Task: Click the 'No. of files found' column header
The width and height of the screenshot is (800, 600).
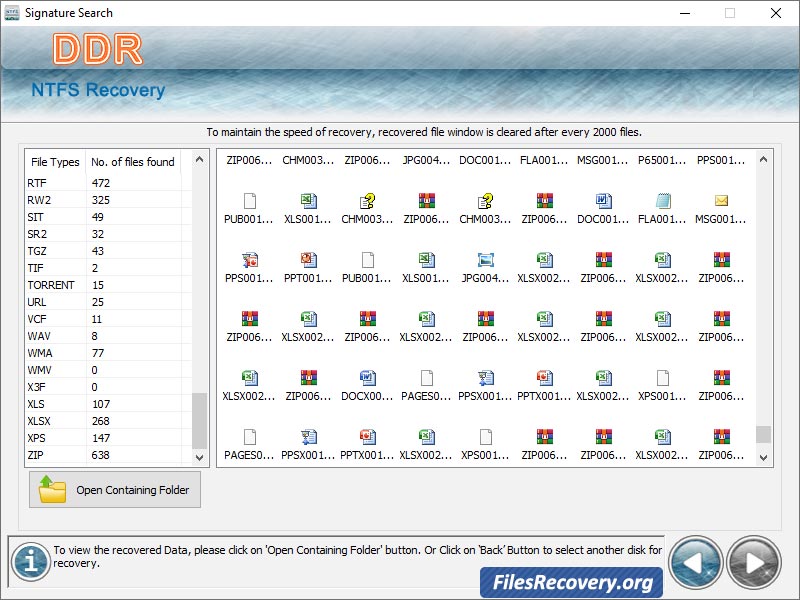Action: coord(135,161)
